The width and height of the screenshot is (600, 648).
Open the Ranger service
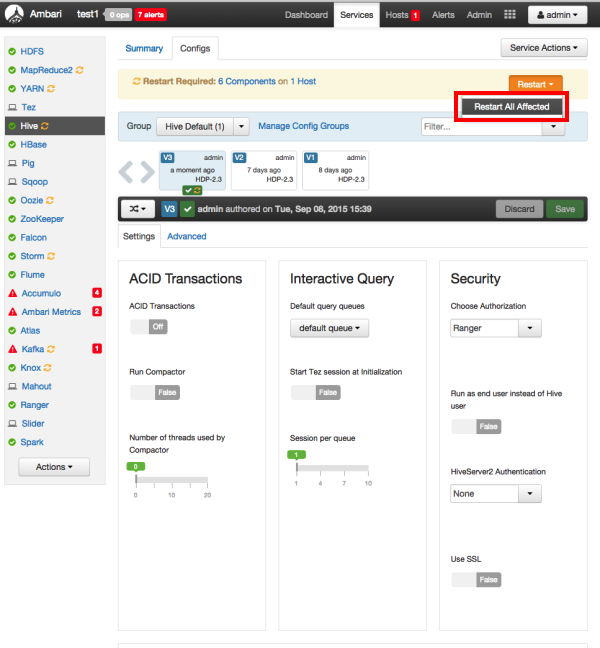(x=34, y=405)
